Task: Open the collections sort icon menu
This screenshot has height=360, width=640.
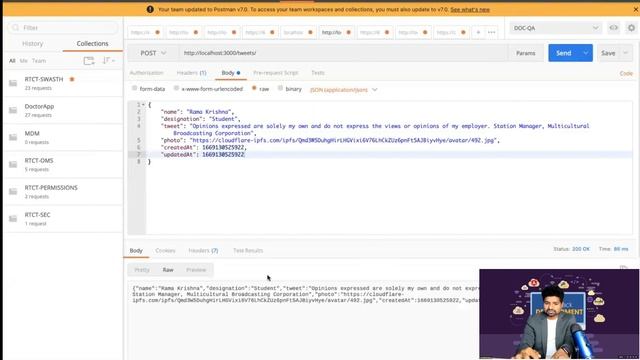Action: (108, 60)
